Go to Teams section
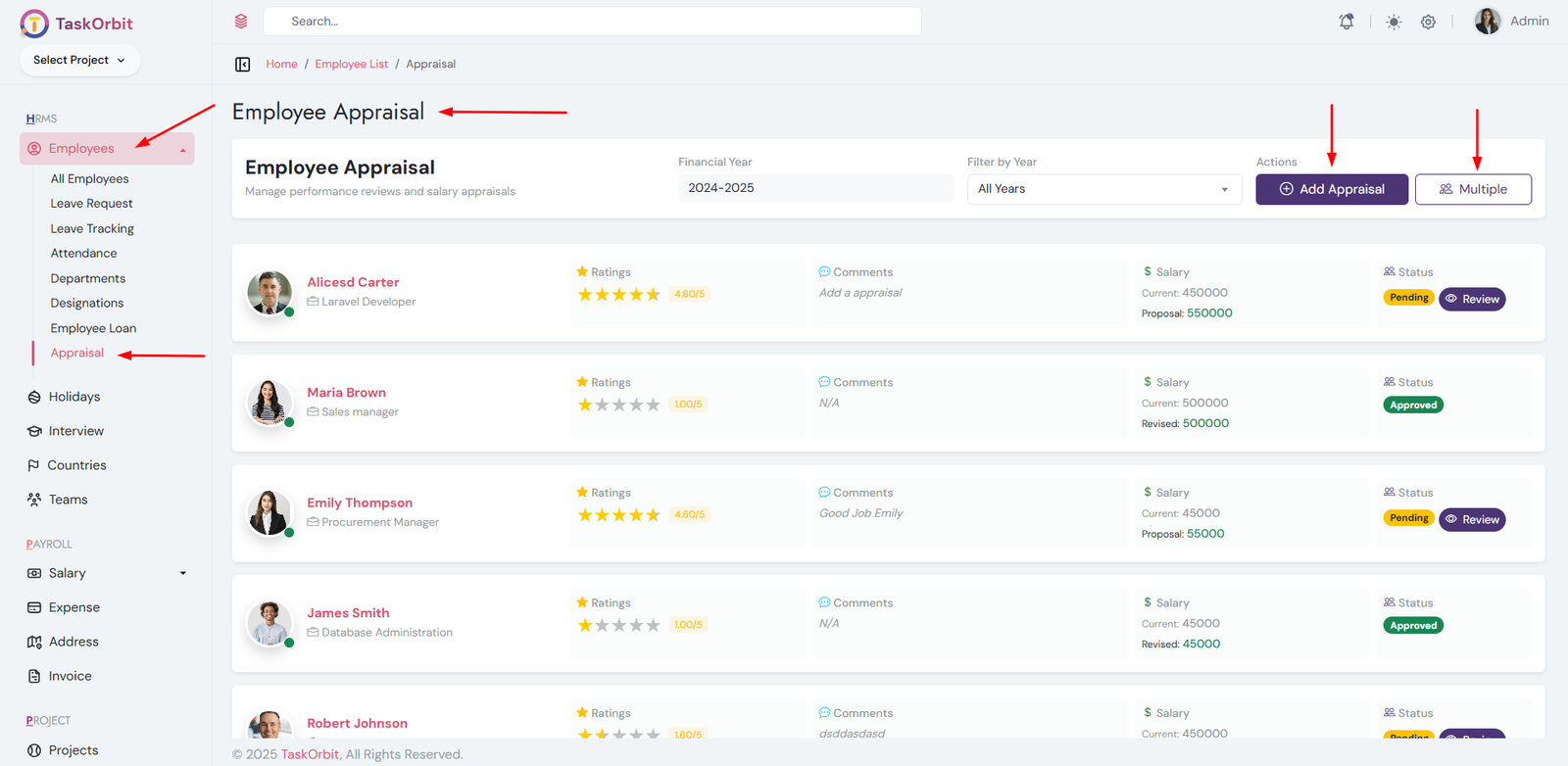 68,500
